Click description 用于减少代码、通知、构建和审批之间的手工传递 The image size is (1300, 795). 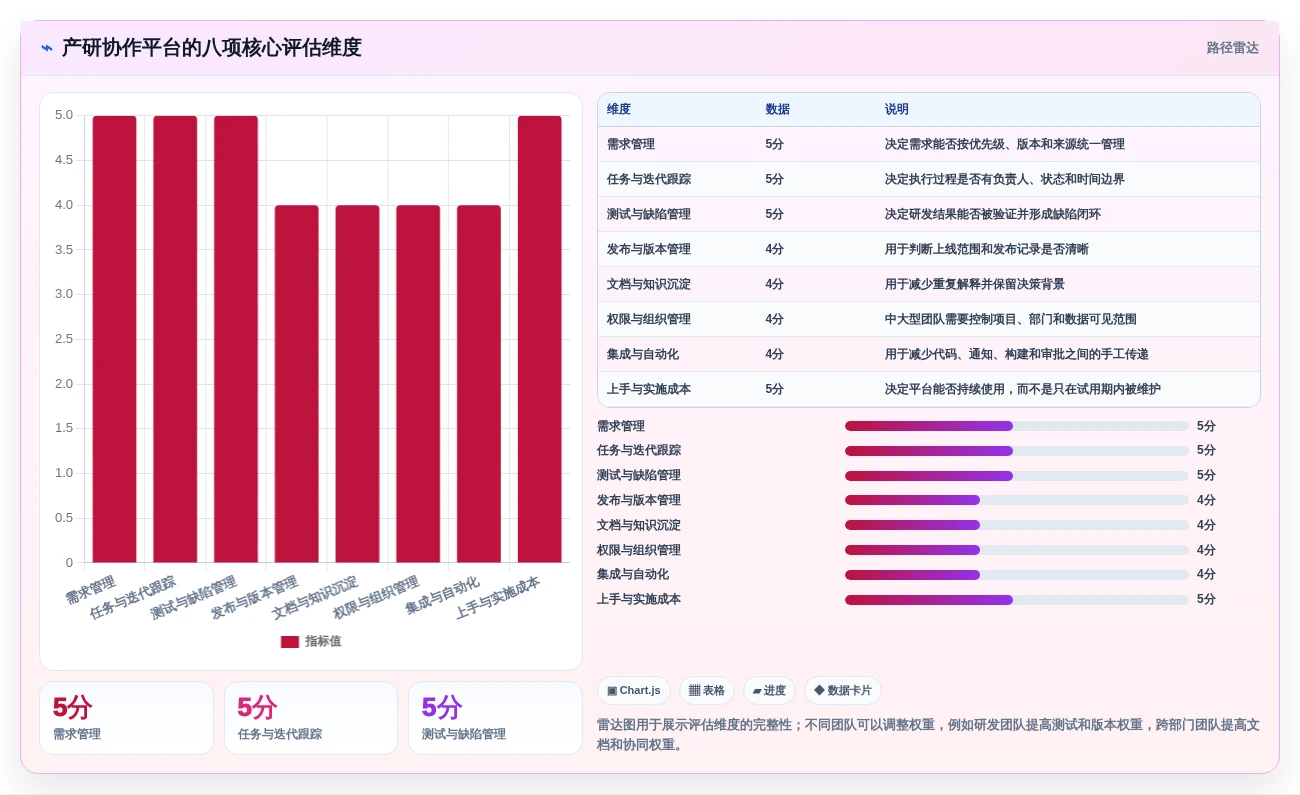click(1017, 355)
